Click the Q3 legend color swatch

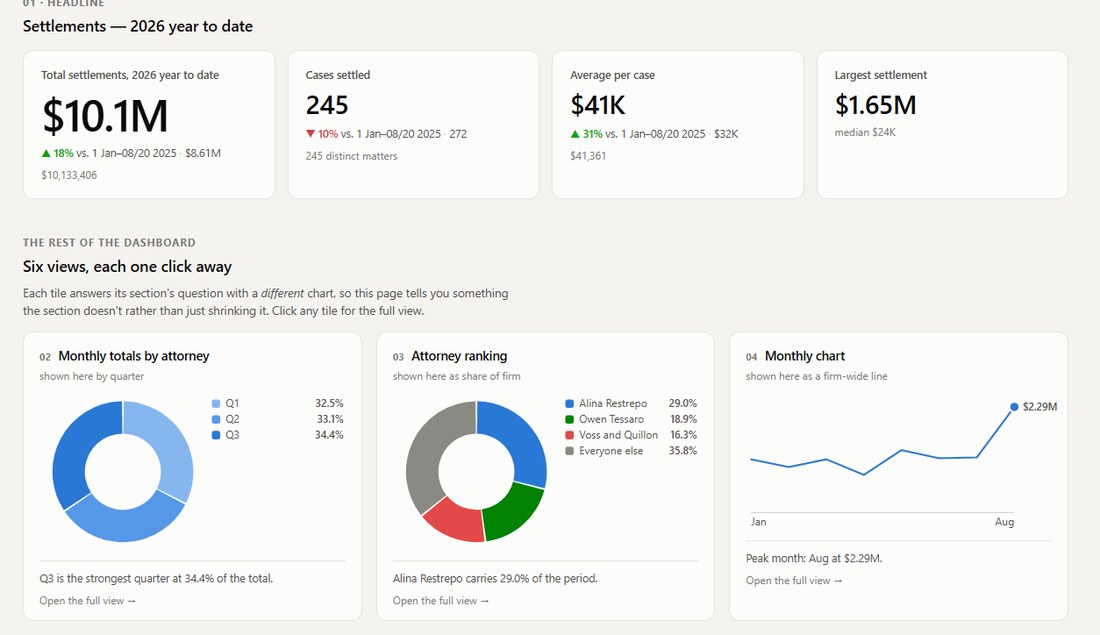[x=216, y=435]
